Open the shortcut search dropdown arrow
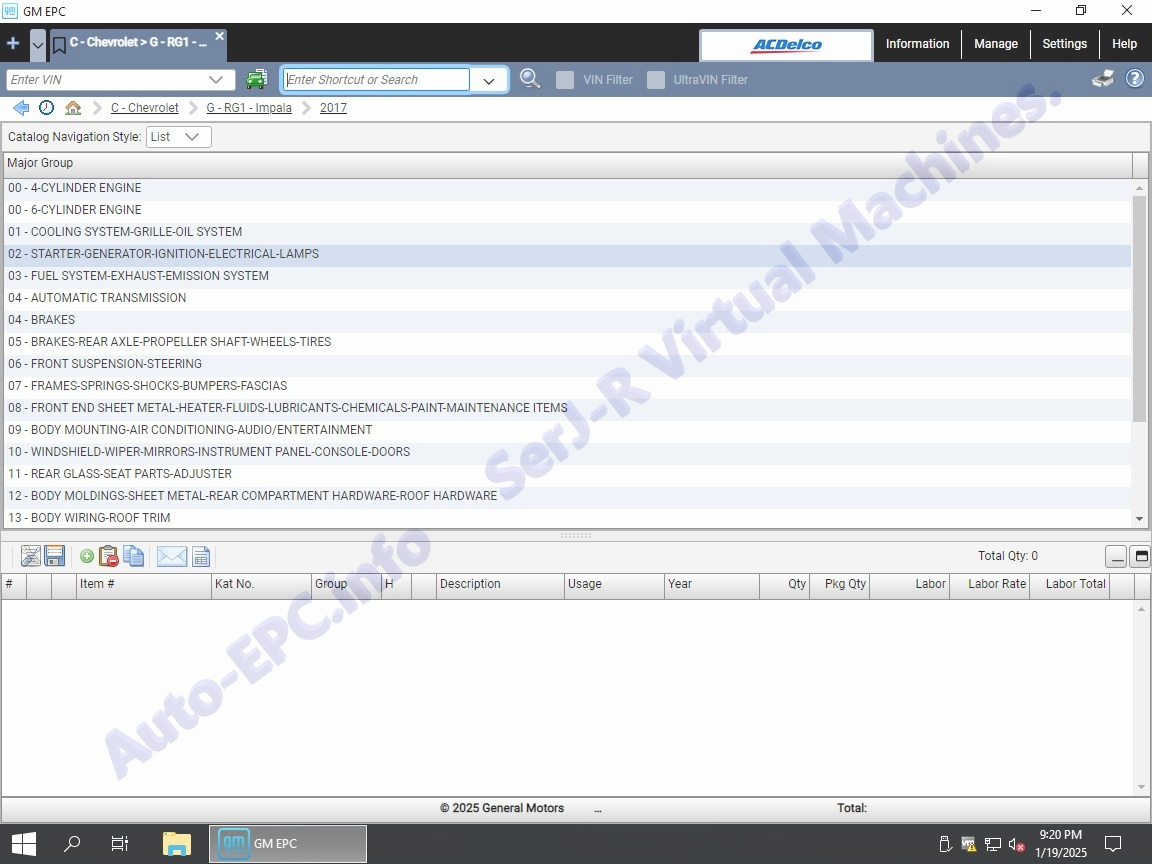 pyautogui.click(x=489, y=81)
